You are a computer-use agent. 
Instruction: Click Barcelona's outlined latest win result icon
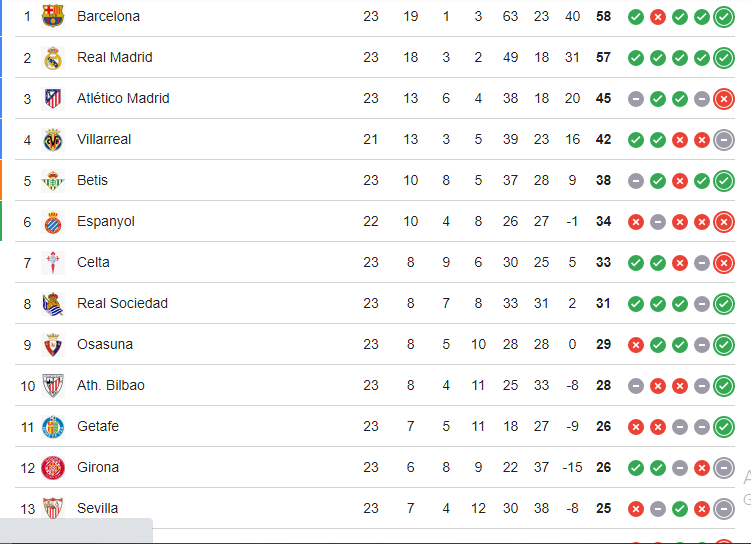(724, 16)
